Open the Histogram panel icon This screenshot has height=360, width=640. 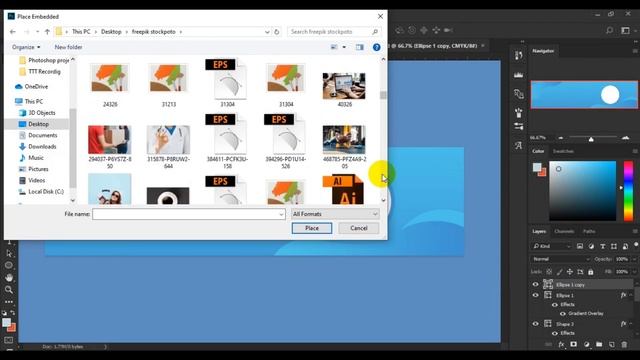click(518, 75)
